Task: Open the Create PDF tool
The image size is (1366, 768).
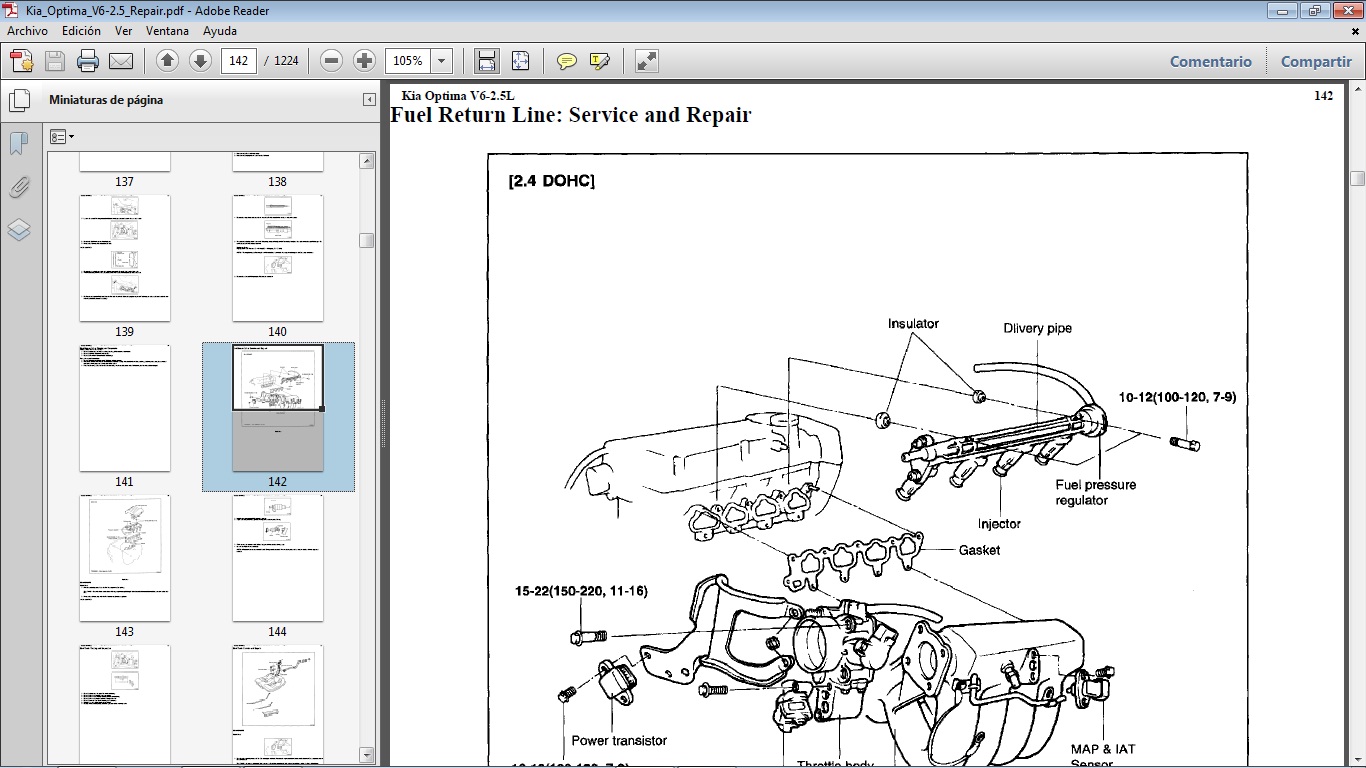Action: [20, 60]
